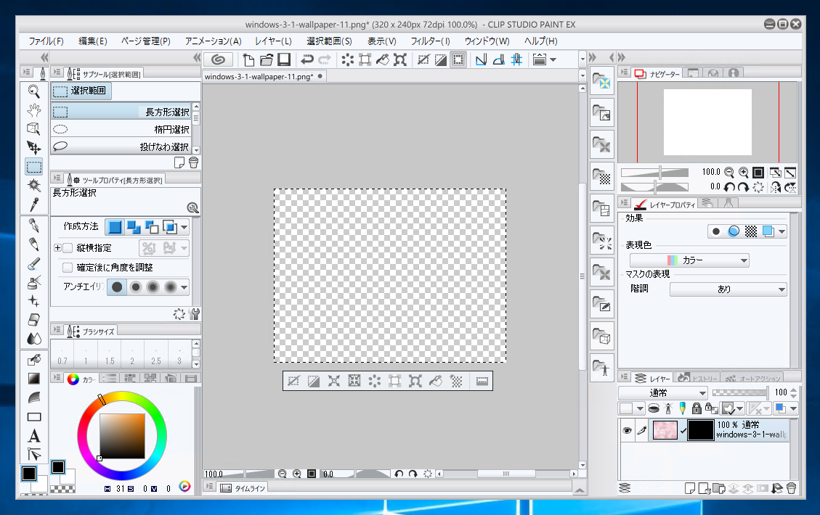Viewport: 820px width, 515px height.
Task: Click the Save toolbar icon
Action: 283,60
